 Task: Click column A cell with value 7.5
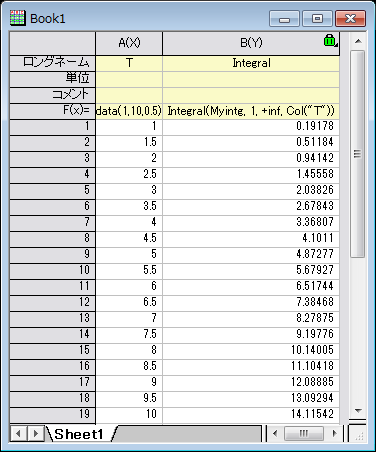click(129, 335)
